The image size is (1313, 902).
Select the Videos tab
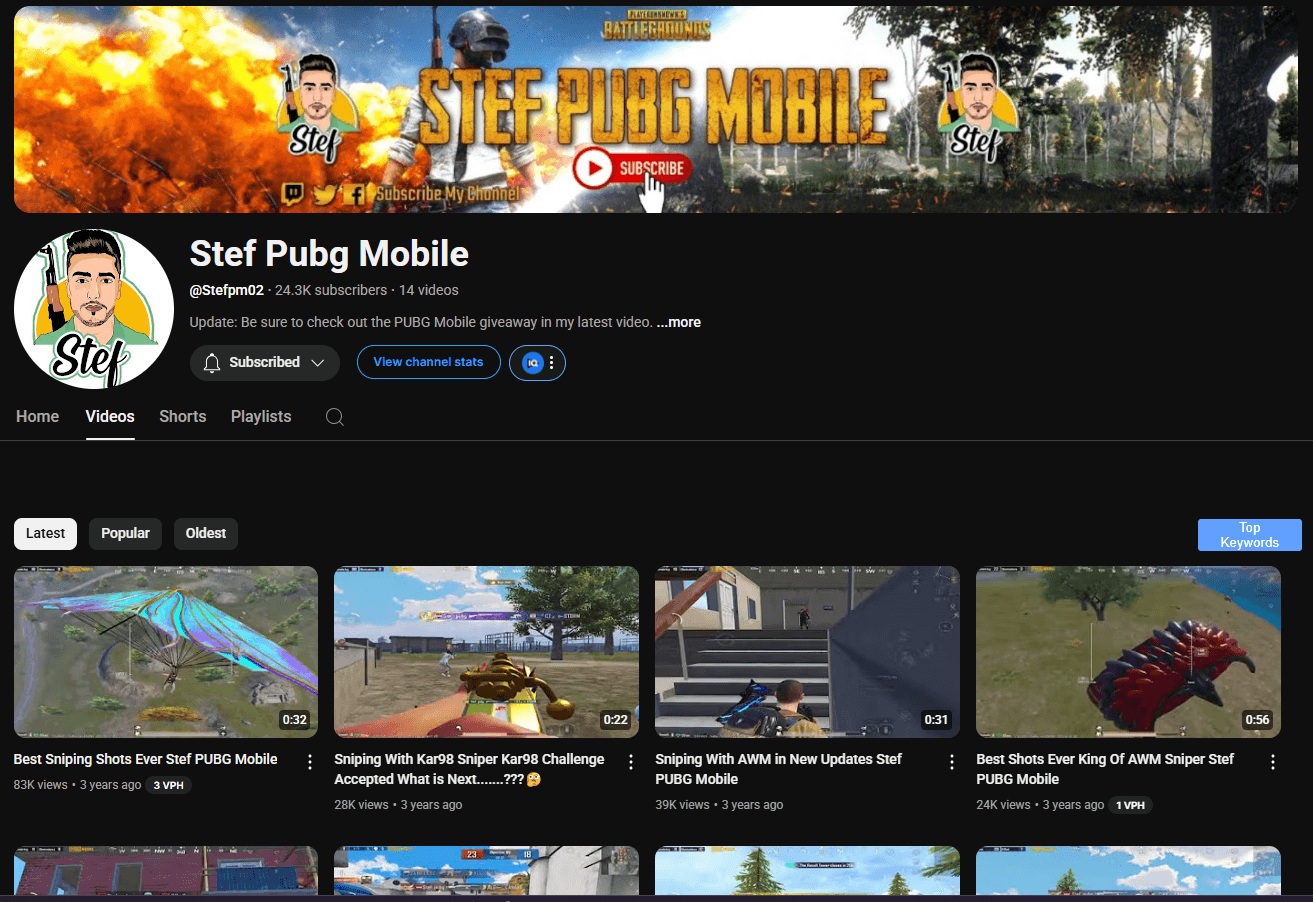110,417
